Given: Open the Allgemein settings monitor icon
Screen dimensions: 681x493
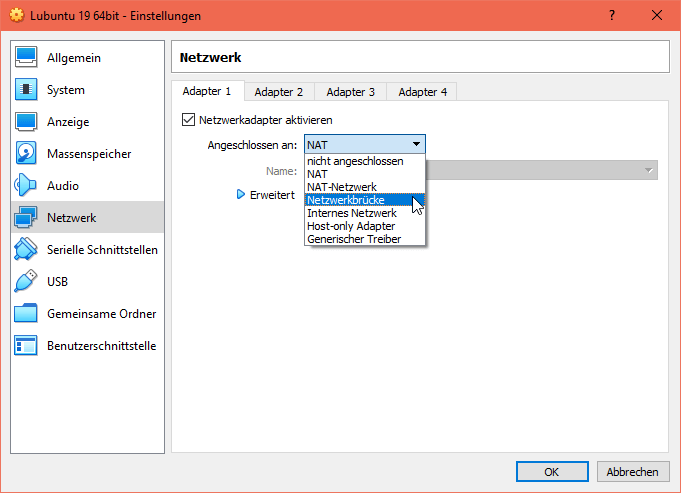Looking at the screenshot, I should [26, 57].
